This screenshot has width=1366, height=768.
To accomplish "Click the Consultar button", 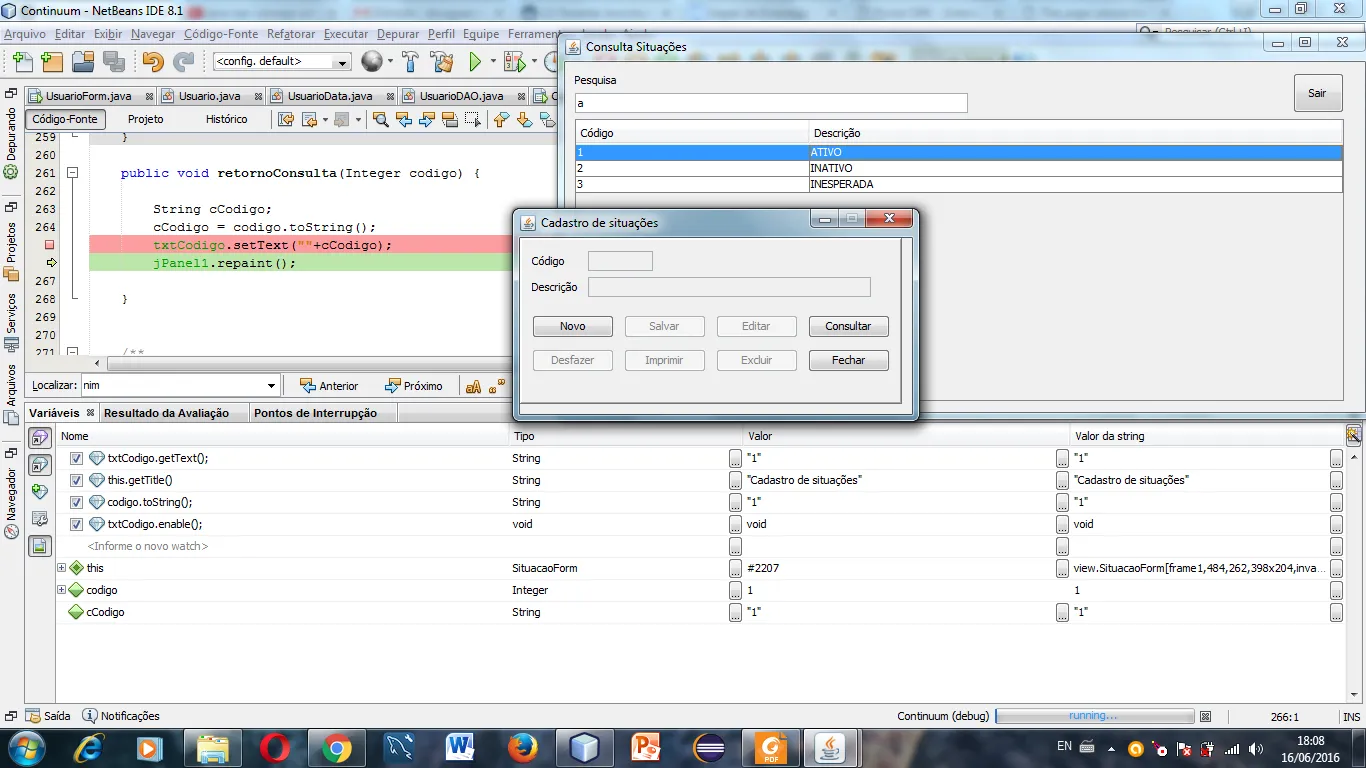I will (848, 326).
